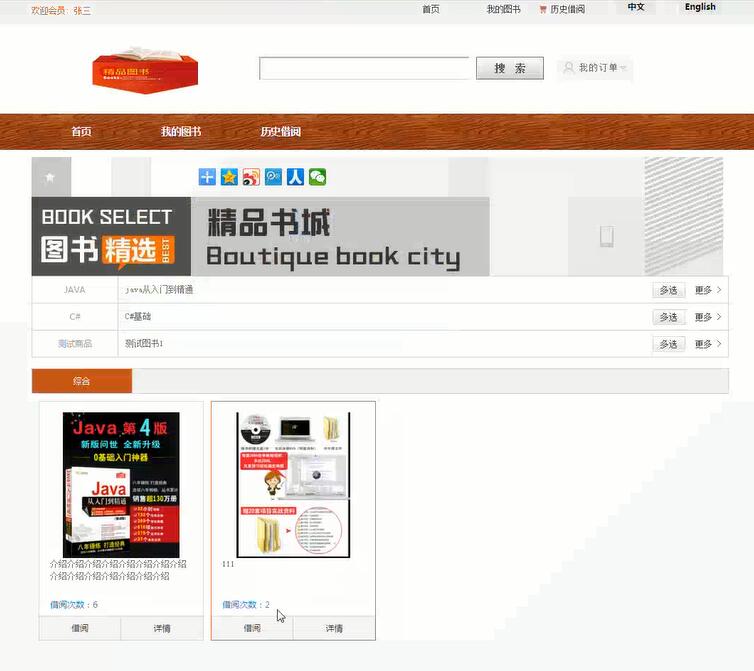This screenshot has width=754, height=671.
Task: Expand 更多 for JAVA category row
Action: pos(708,290)
